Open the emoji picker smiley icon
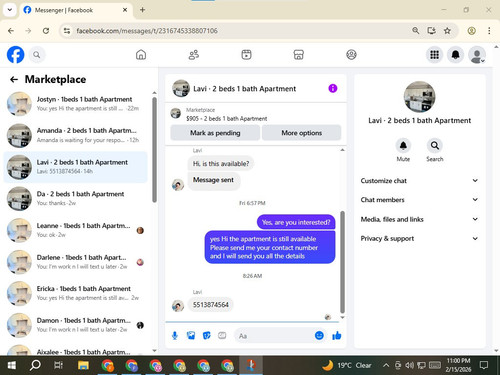 point(319,335)
